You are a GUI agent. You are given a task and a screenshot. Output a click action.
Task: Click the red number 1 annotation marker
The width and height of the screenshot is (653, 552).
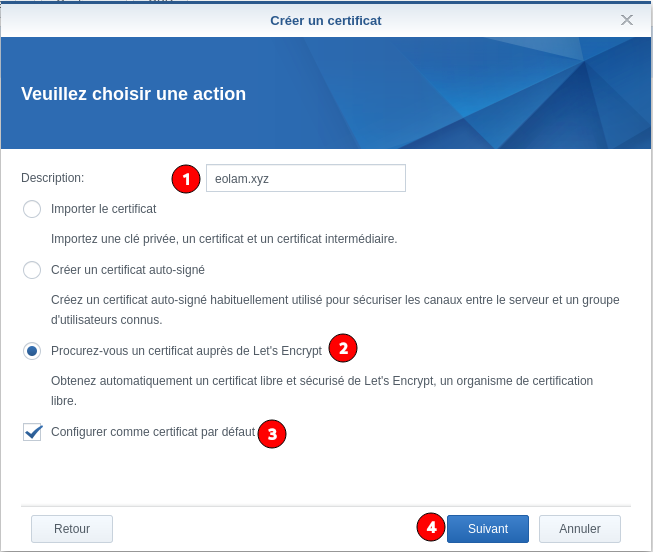tap(186, 179)
